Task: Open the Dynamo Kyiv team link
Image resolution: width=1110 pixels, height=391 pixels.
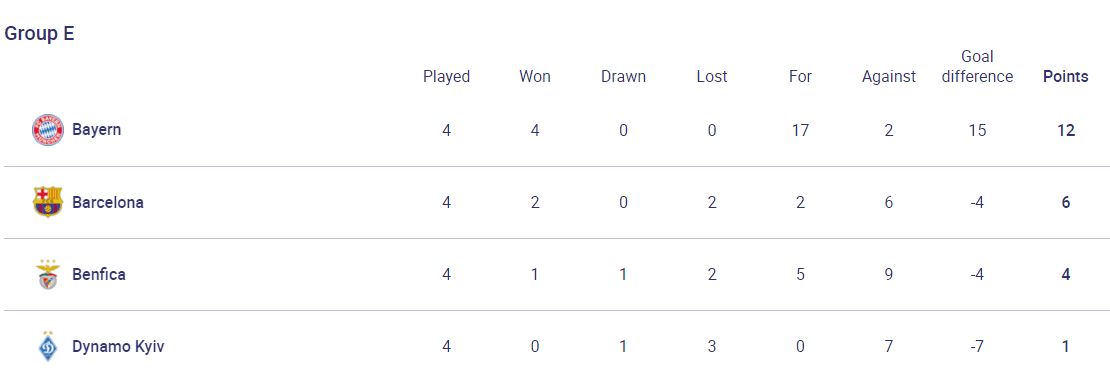Action: click(118, 347)
